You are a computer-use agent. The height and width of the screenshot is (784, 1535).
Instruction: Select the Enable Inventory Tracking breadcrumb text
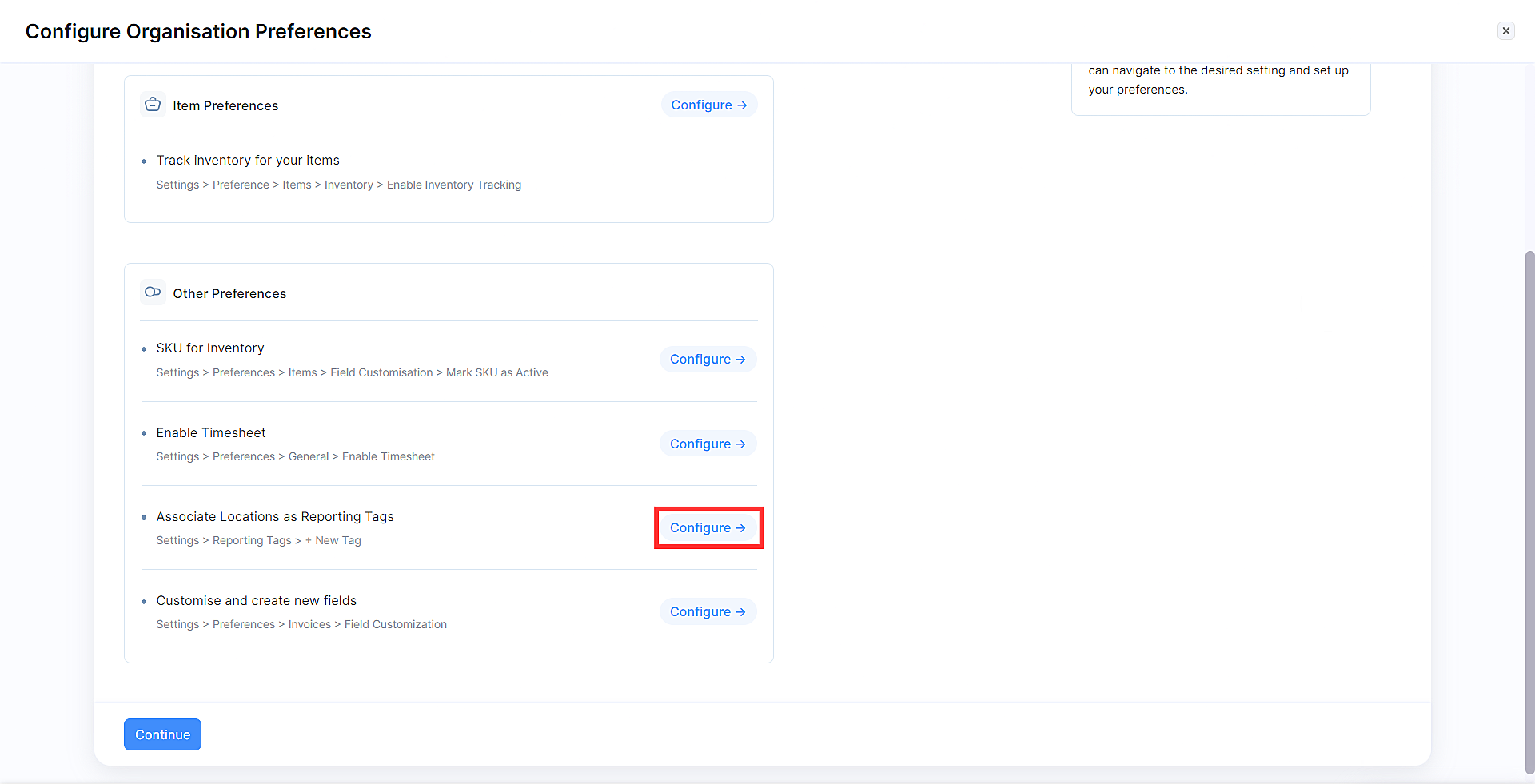point(453,185)
